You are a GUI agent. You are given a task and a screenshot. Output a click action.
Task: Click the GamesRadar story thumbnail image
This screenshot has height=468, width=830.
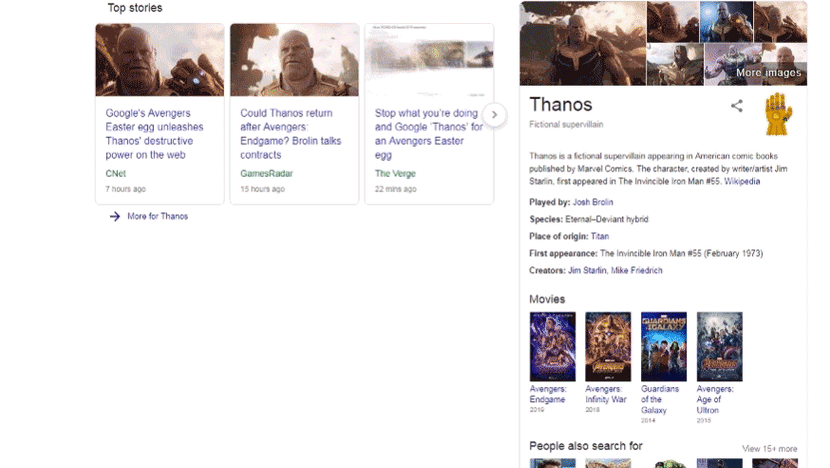(x=294, y=60)
